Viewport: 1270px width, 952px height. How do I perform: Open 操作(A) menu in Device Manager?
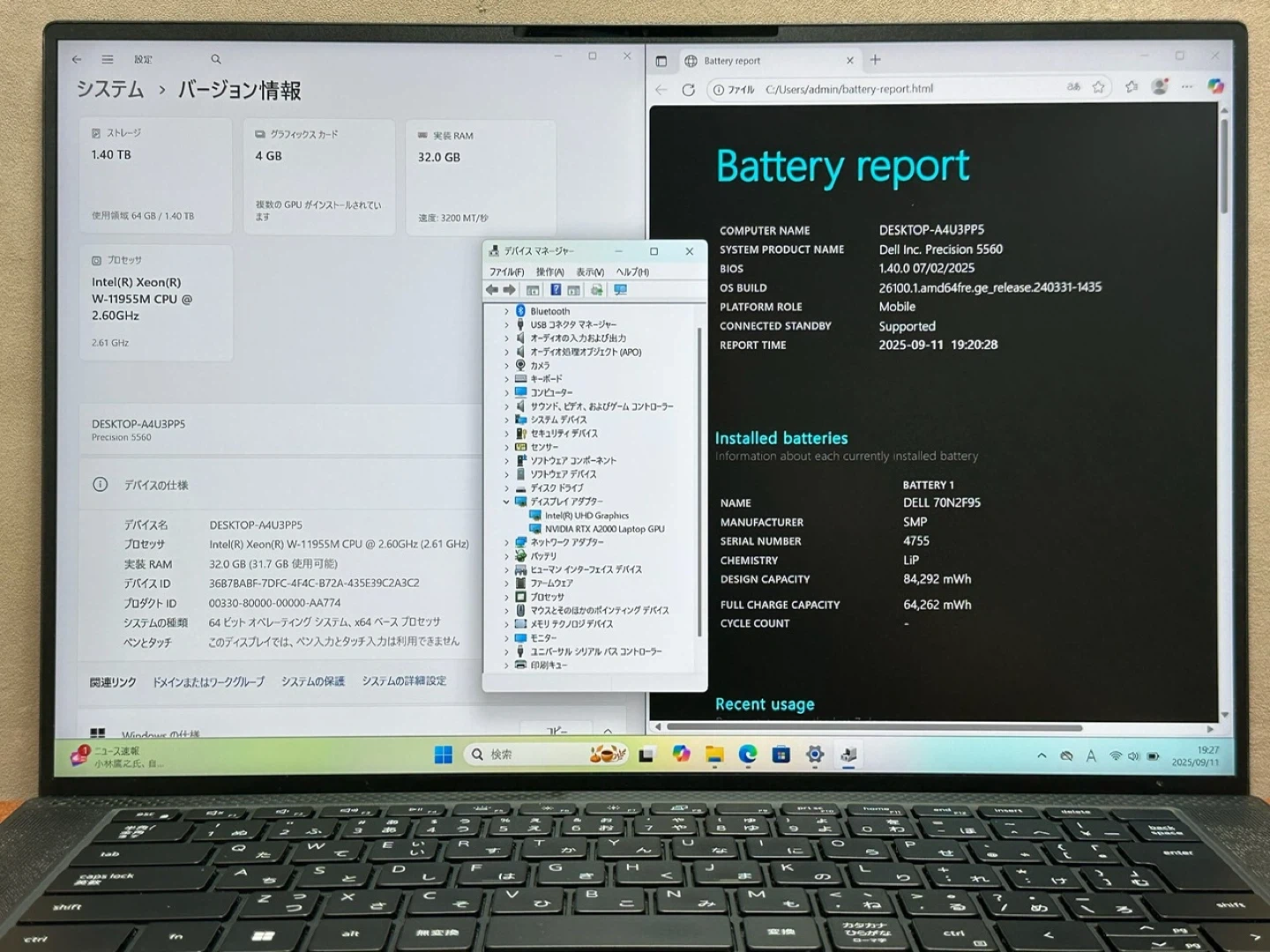pyautogui.click(x=550, y=271)
